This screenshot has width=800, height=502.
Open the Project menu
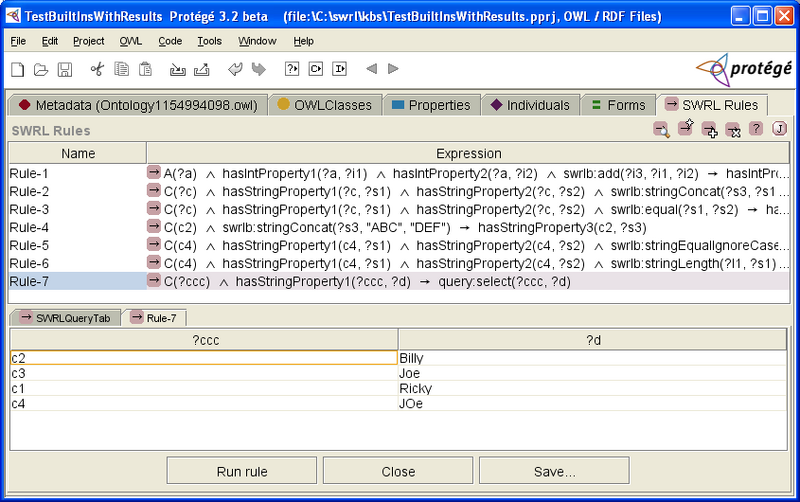point(88,41)
